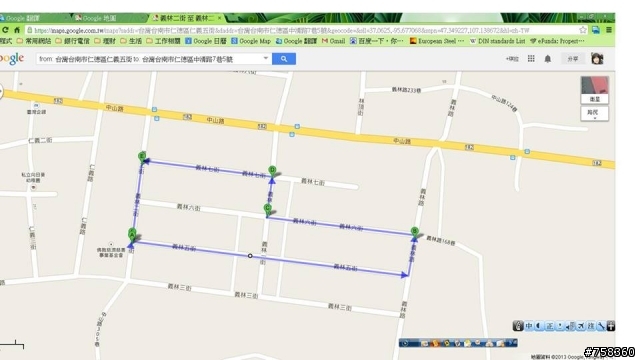Open the 工作相關 bookmarks folder

click(x=163, y=41)
